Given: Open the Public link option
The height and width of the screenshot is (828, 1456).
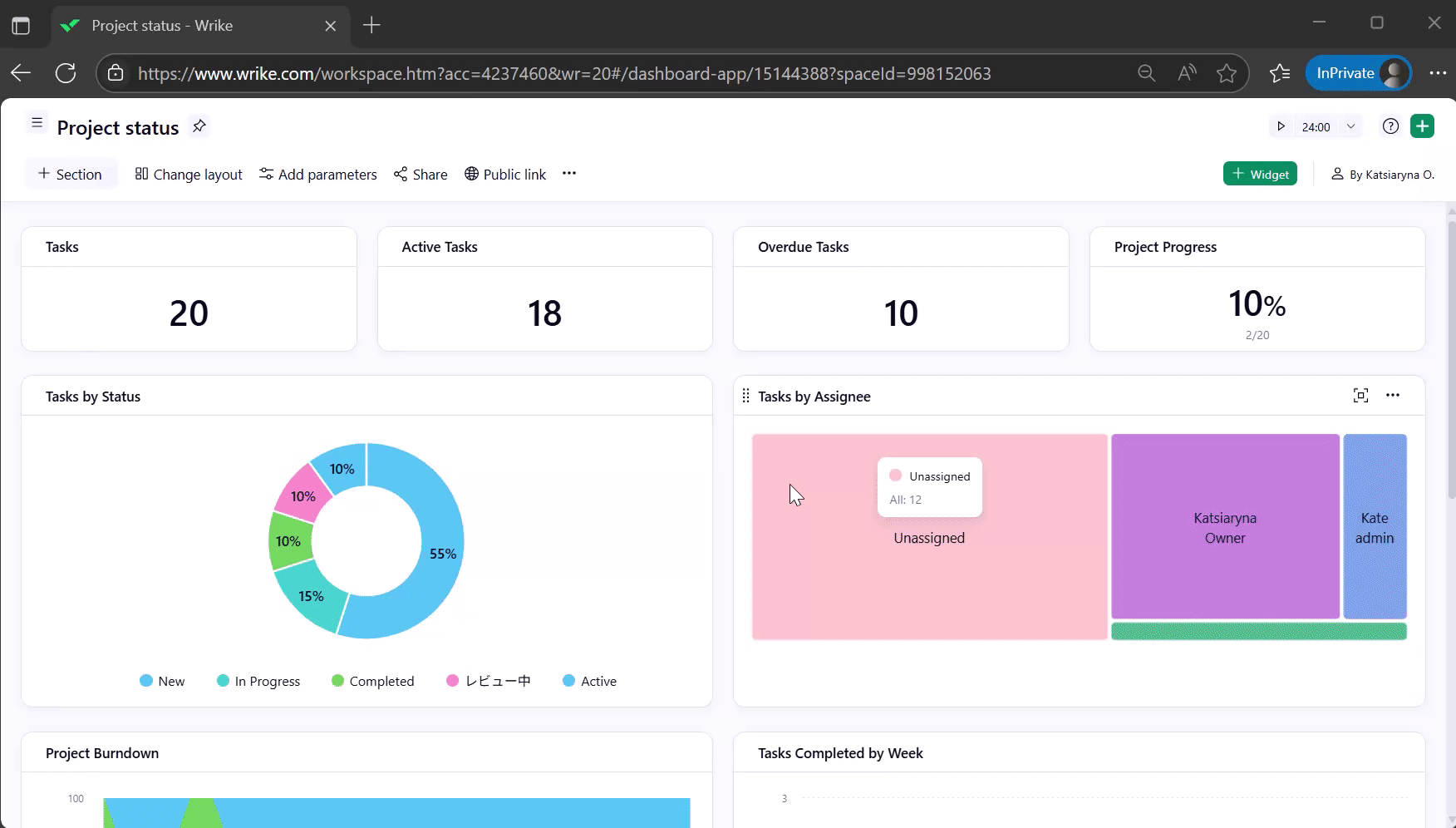Looking at the screenshot, I should click(x=505, y=174).
